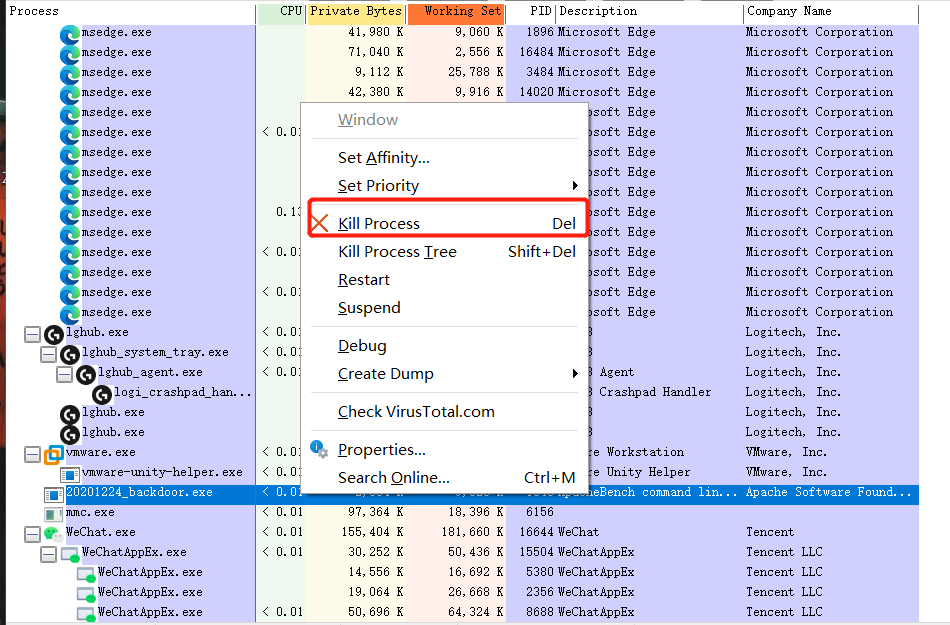
Task: Click WeChatAppEx.exe icon PID 5380
Action: coord(86,574)
